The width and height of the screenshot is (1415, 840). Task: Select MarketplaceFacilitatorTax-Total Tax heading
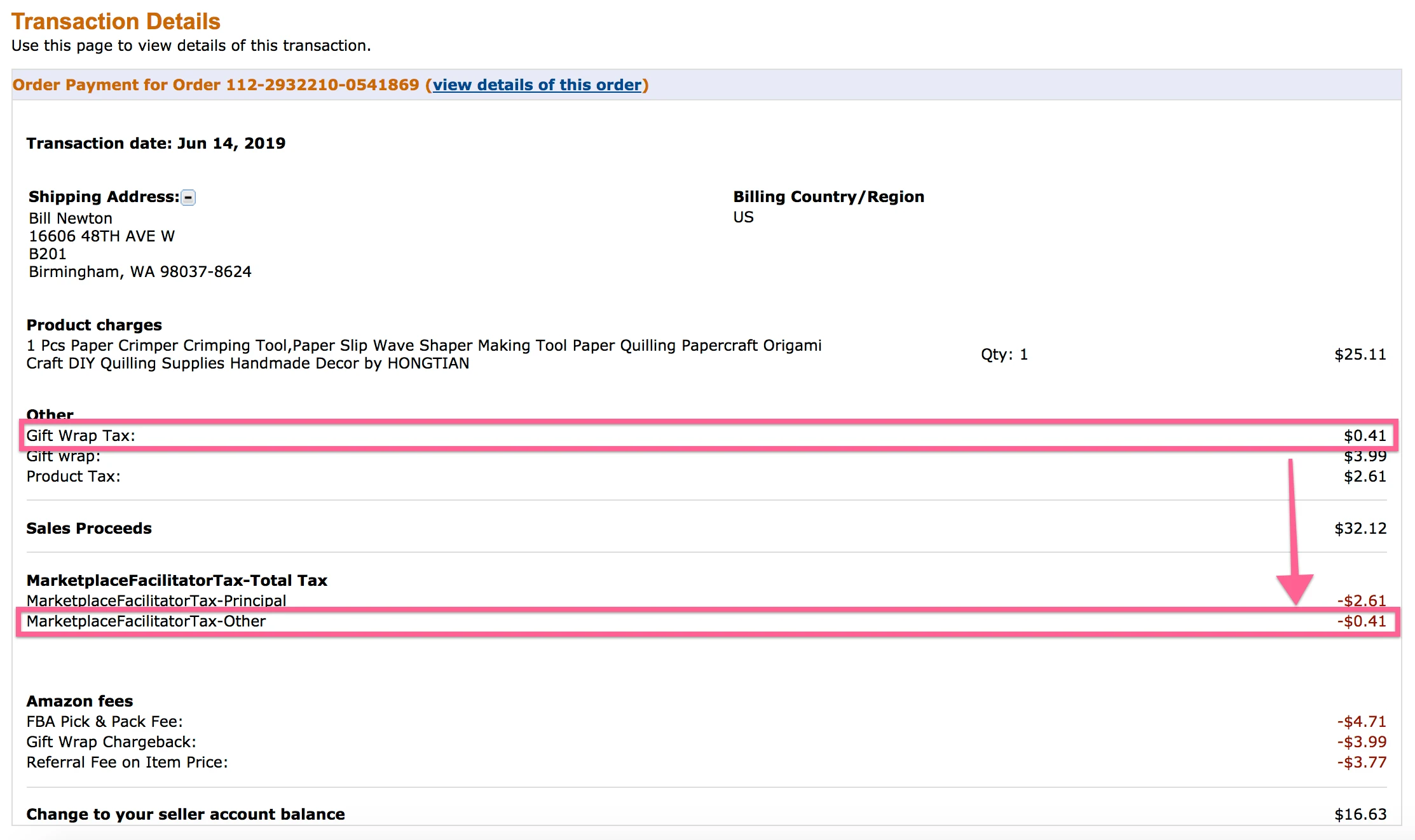(x=177, y=581)
